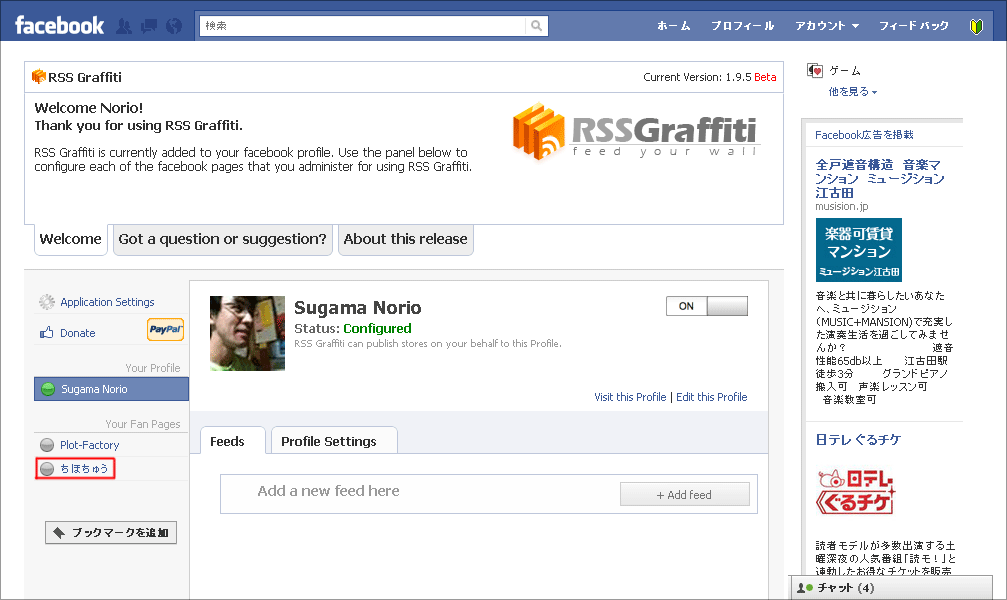Screen dimensions: 1007x600
Task: Open messages icon in top bar
Action: coord(149,26)
